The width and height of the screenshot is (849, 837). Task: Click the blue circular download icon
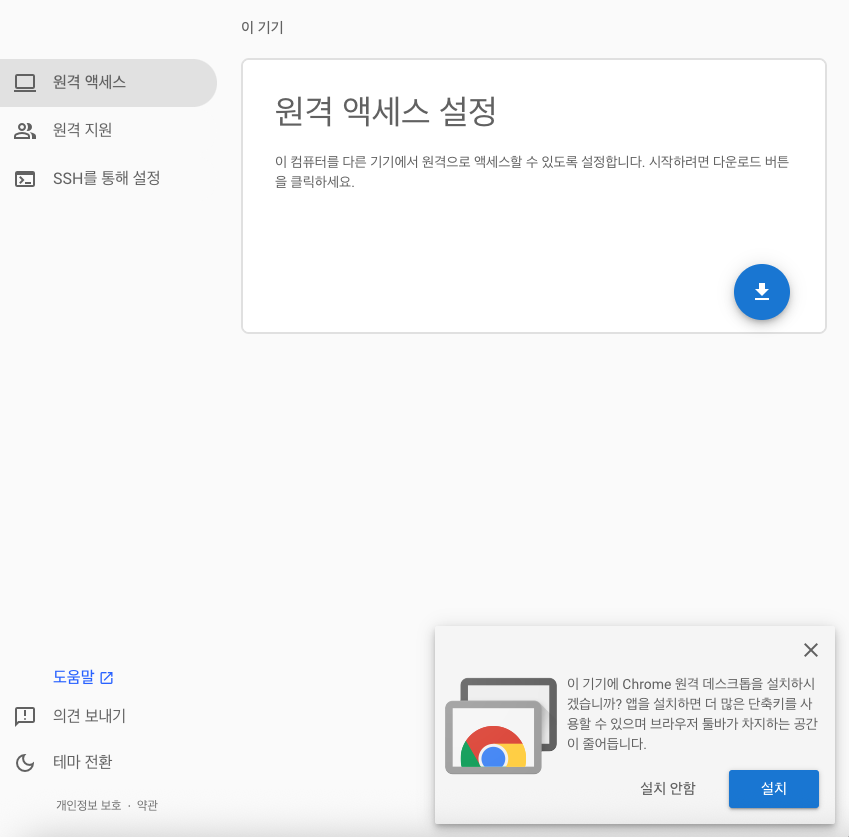coord(761,292)
